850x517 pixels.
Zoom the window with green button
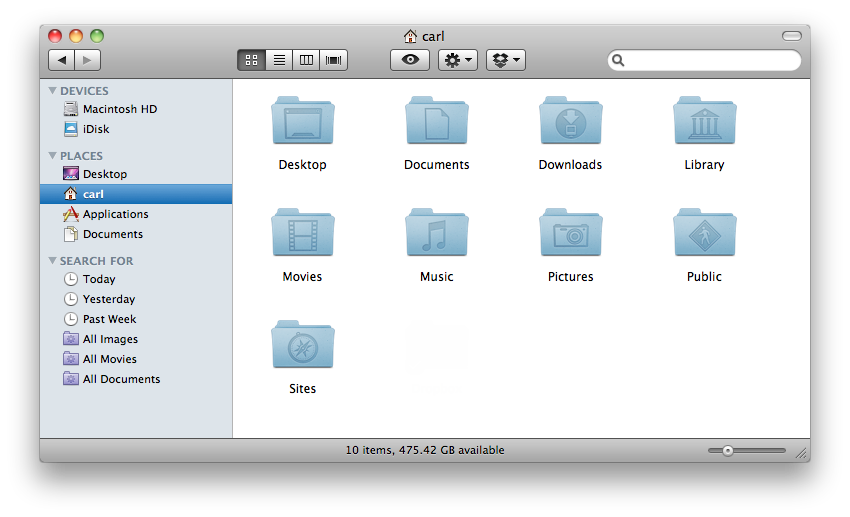pyautogui.click(x=97, y=36)
